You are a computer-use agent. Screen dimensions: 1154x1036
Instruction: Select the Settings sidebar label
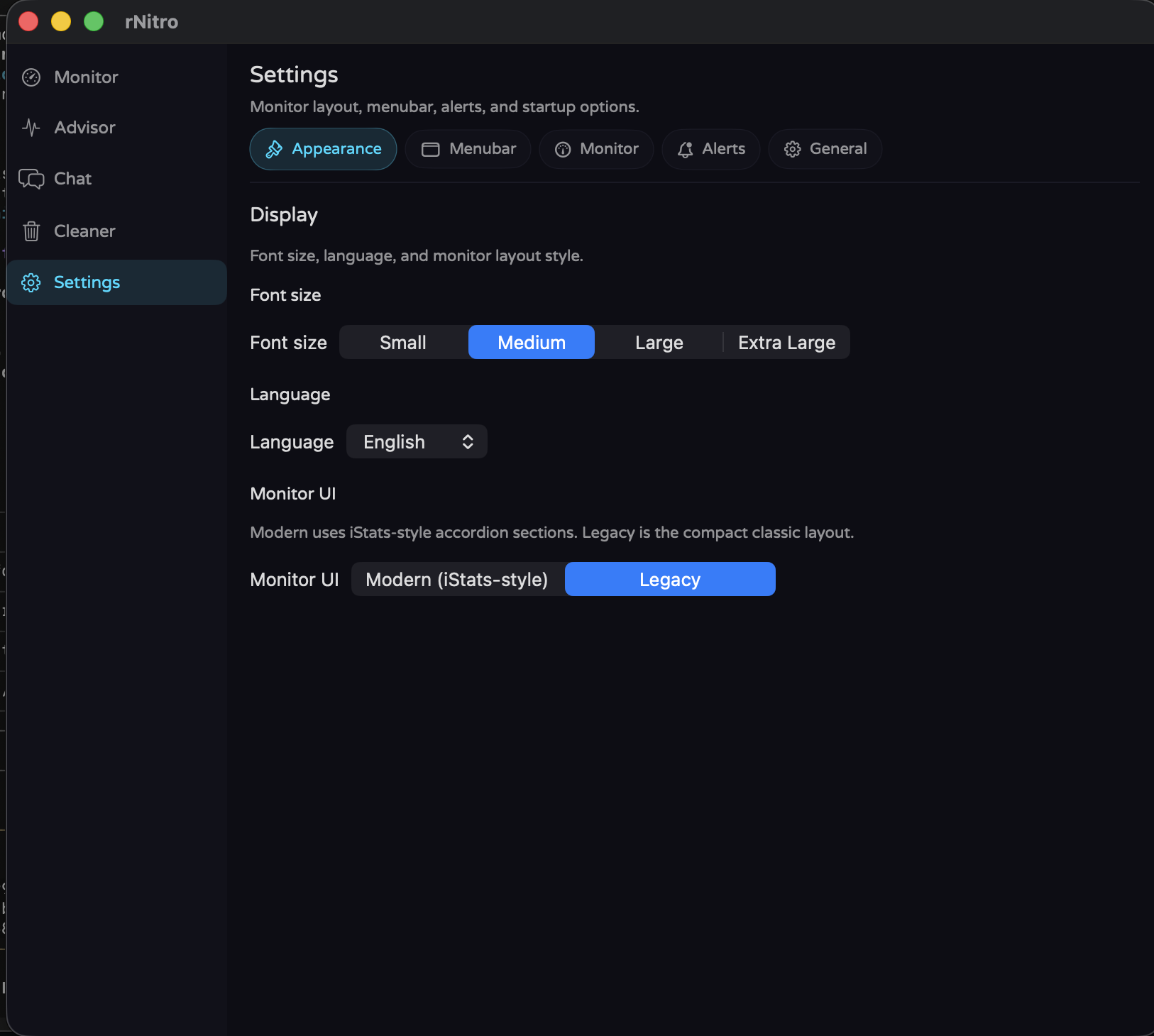(x=87, y=282)
